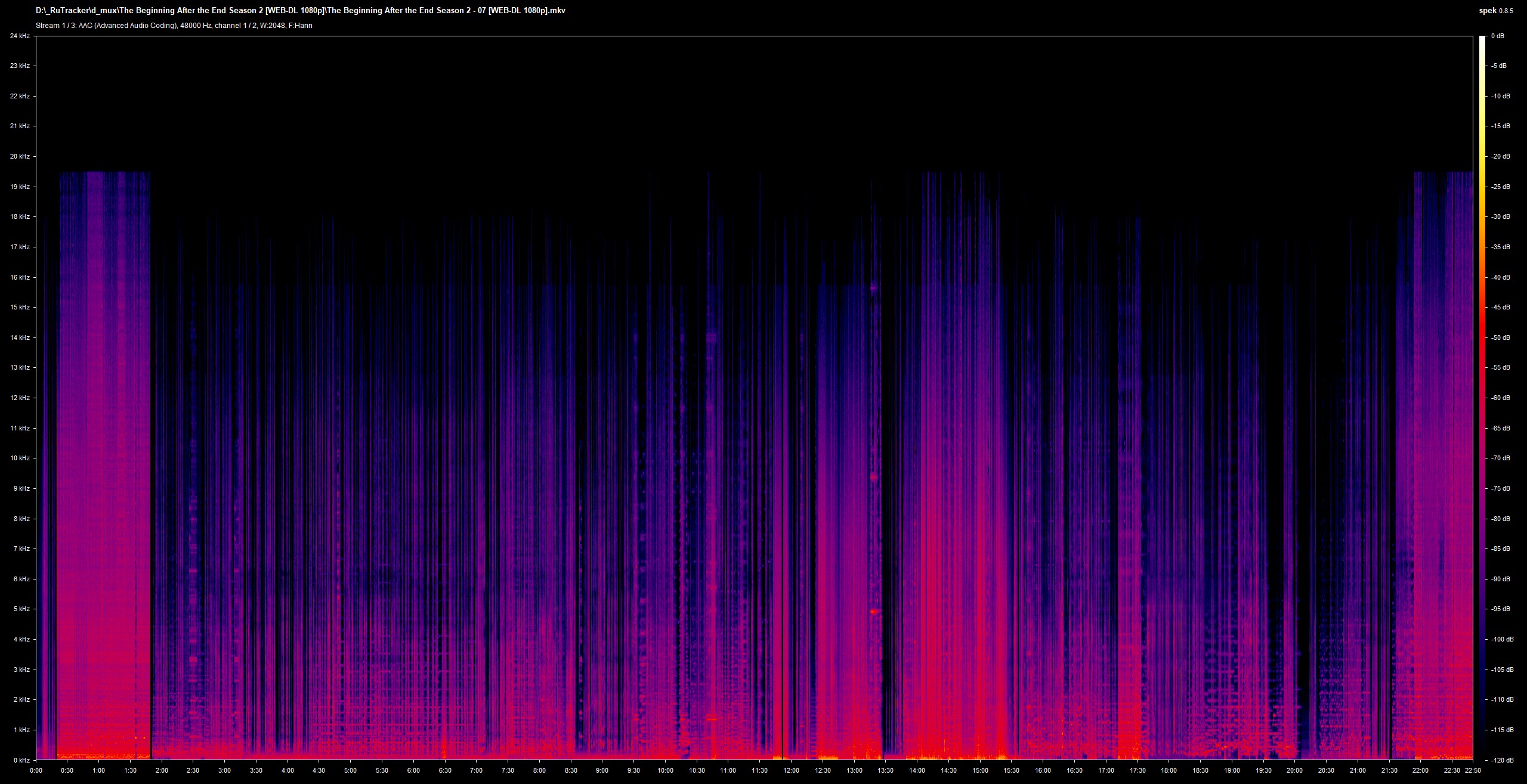This screenshot has height=784, width=1527.
Task: Click the 16 kHz axis label
Action: (20, 277)
